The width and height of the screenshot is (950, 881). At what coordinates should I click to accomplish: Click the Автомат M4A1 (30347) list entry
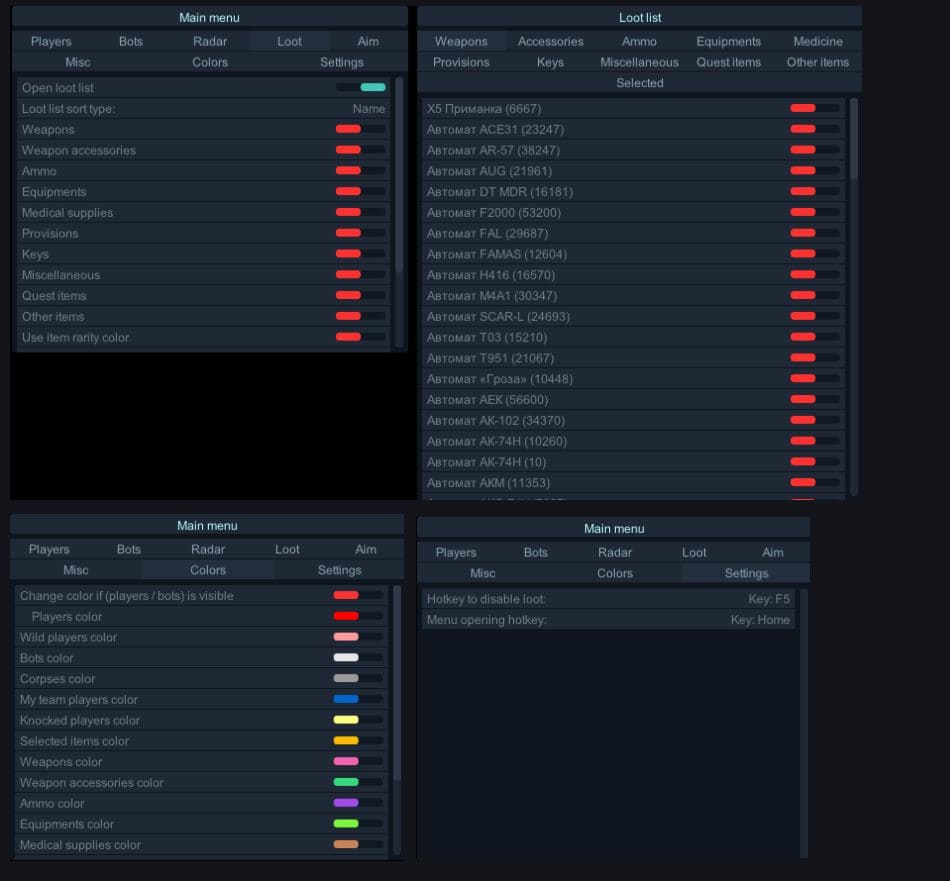point(492,296)
